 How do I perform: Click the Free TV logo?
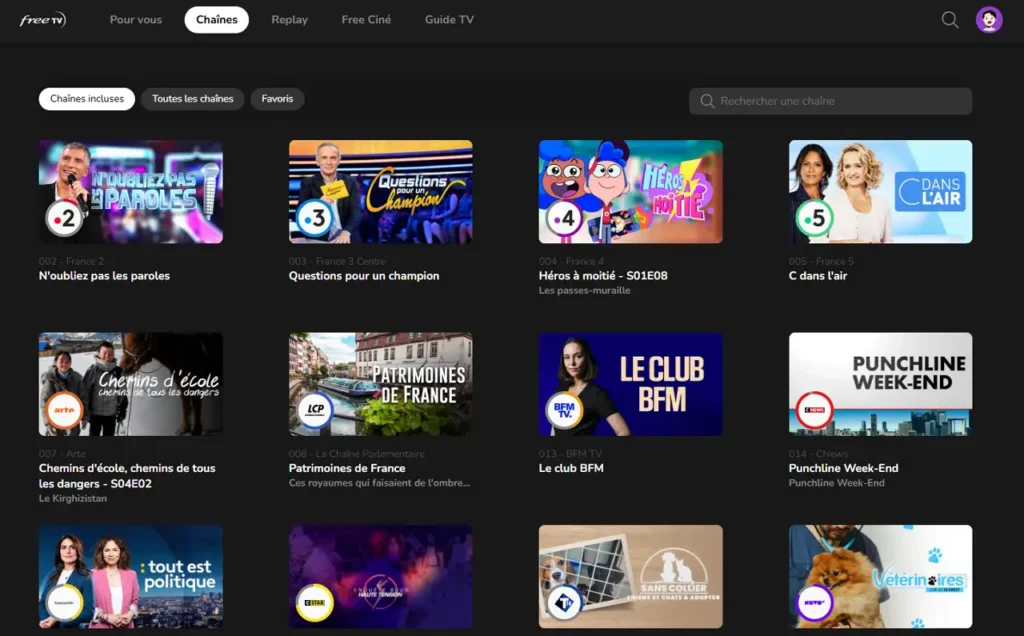click(40, 18)
